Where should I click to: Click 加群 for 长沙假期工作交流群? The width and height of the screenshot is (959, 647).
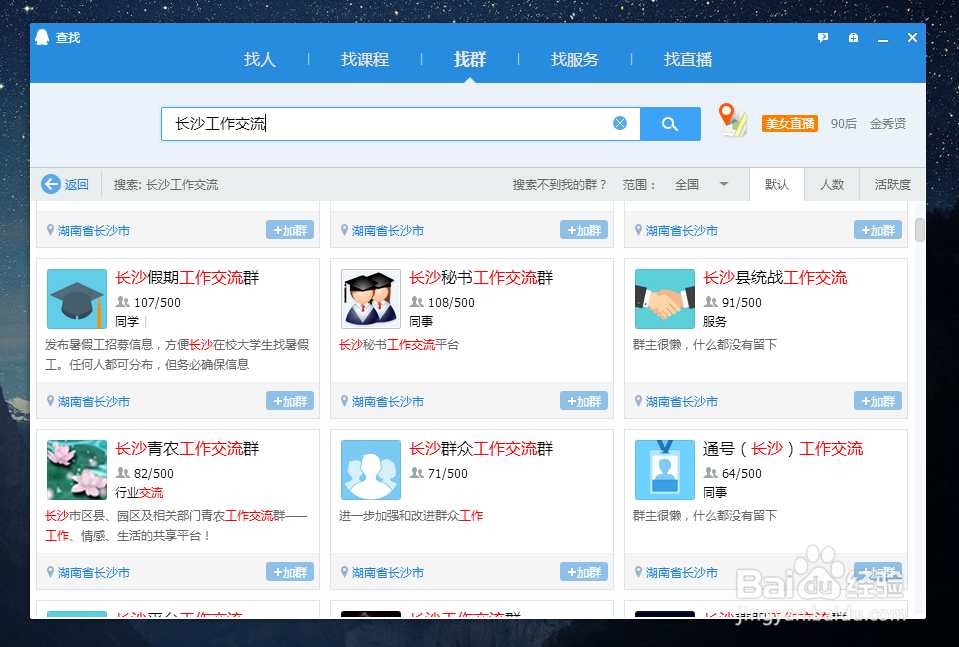[x=290, y=401]
